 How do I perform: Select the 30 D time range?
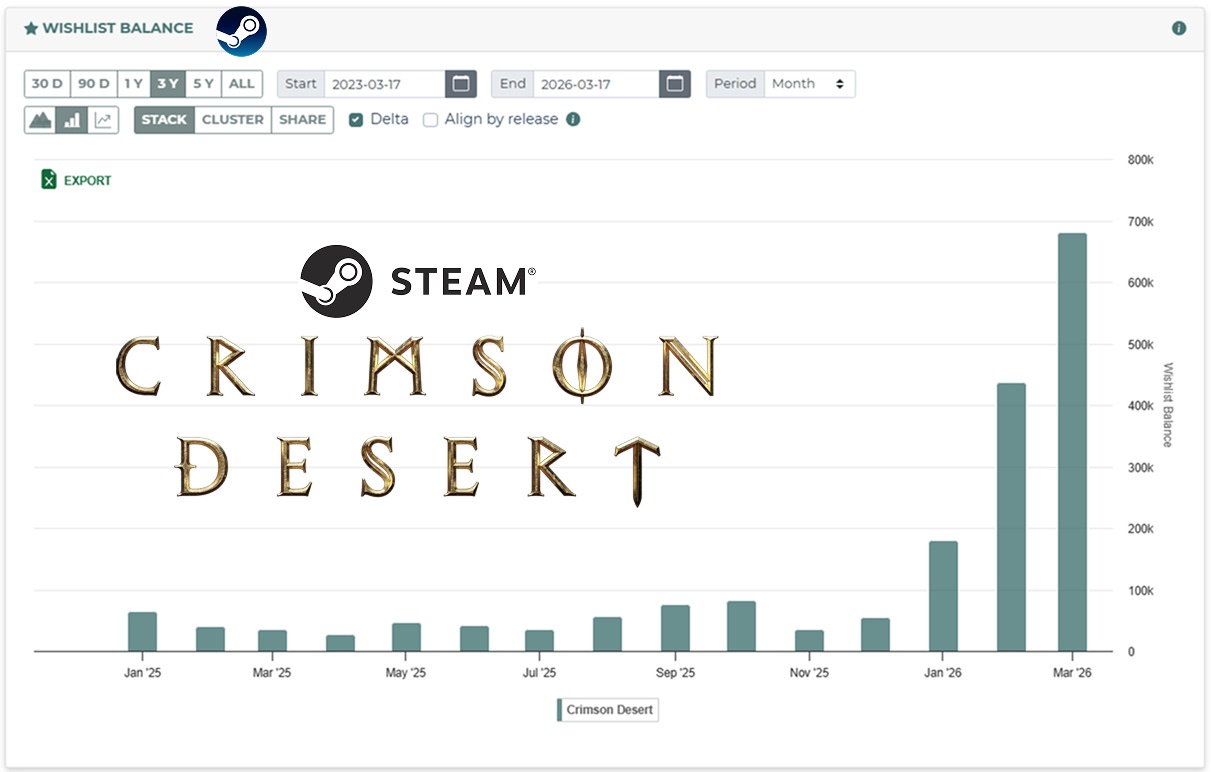tap(47, 84)
